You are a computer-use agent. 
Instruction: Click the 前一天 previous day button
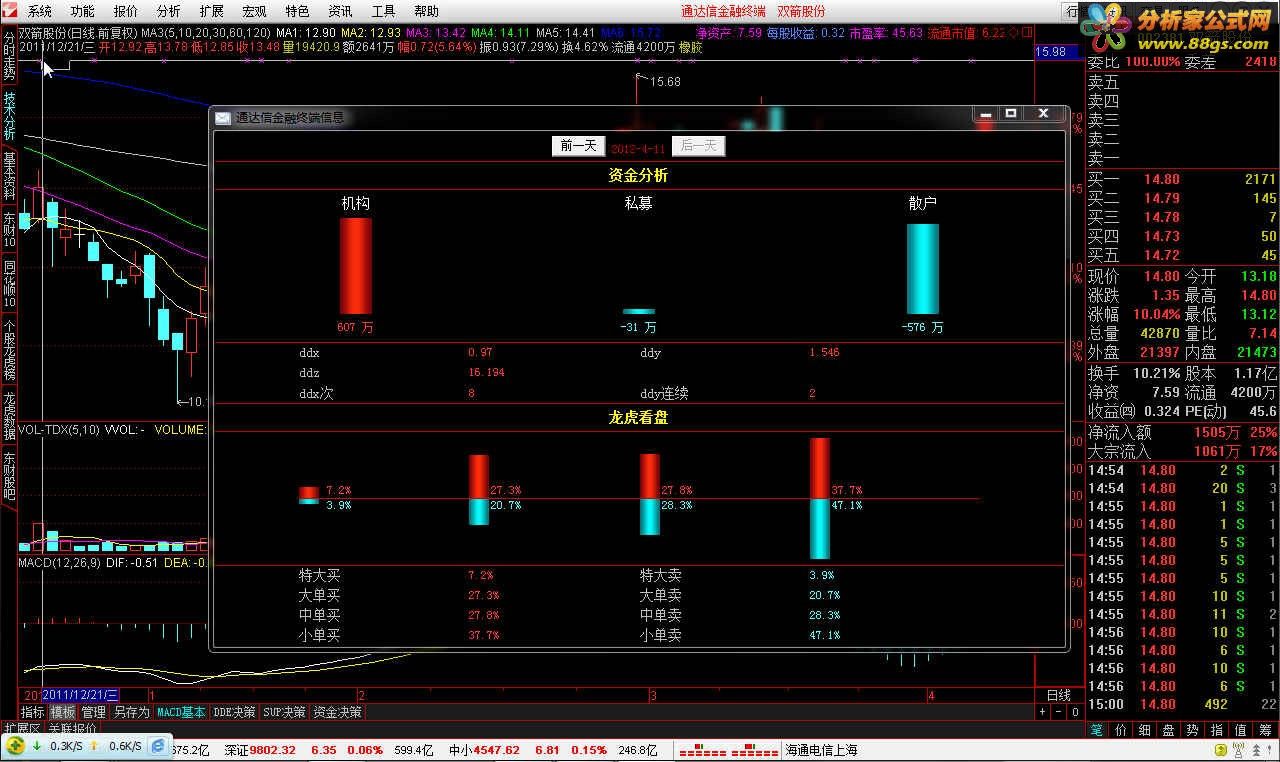point(578,146)
